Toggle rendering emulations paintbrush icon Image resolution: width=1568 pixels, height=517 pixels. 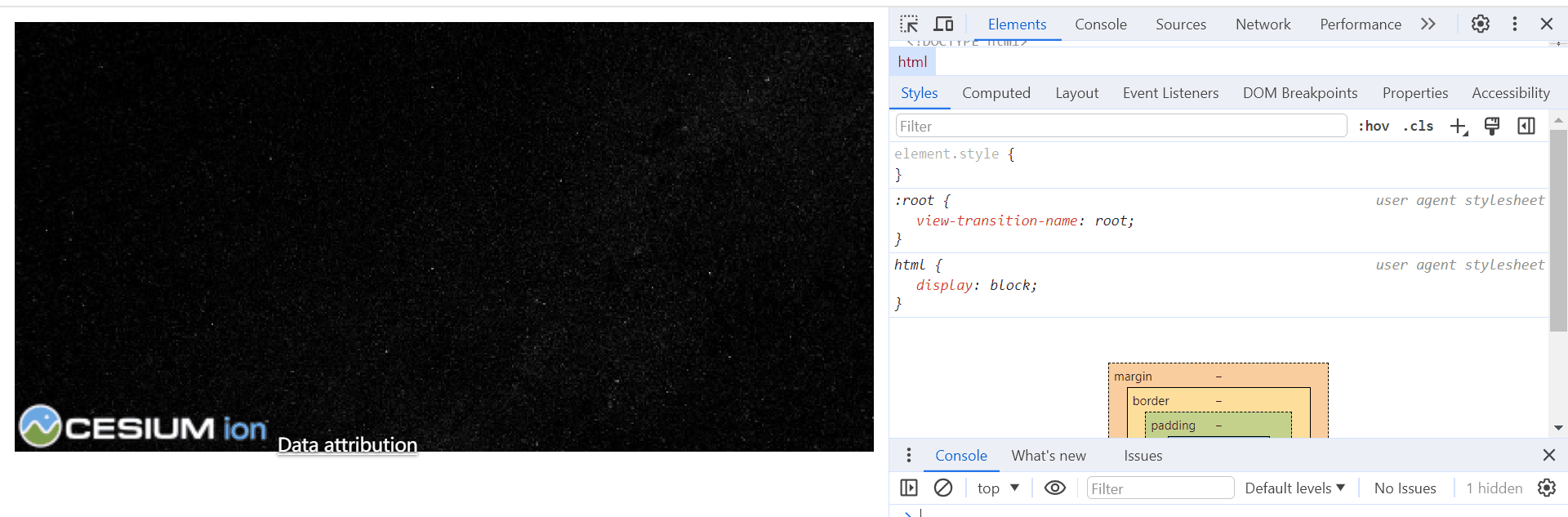(x=1492, y=126)
